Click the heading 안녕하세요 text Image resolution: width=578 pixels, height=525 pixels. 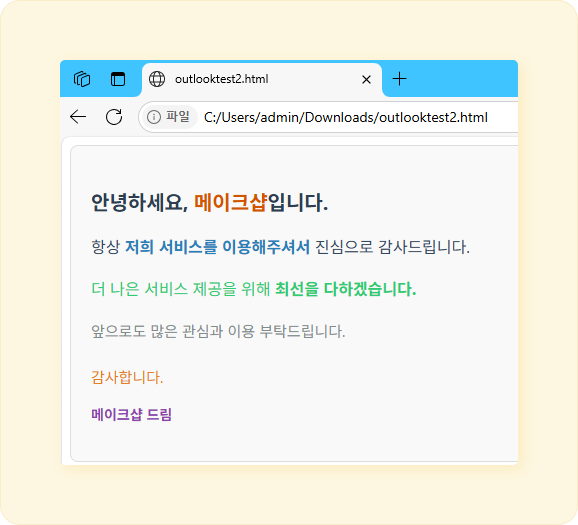[139, 202]
